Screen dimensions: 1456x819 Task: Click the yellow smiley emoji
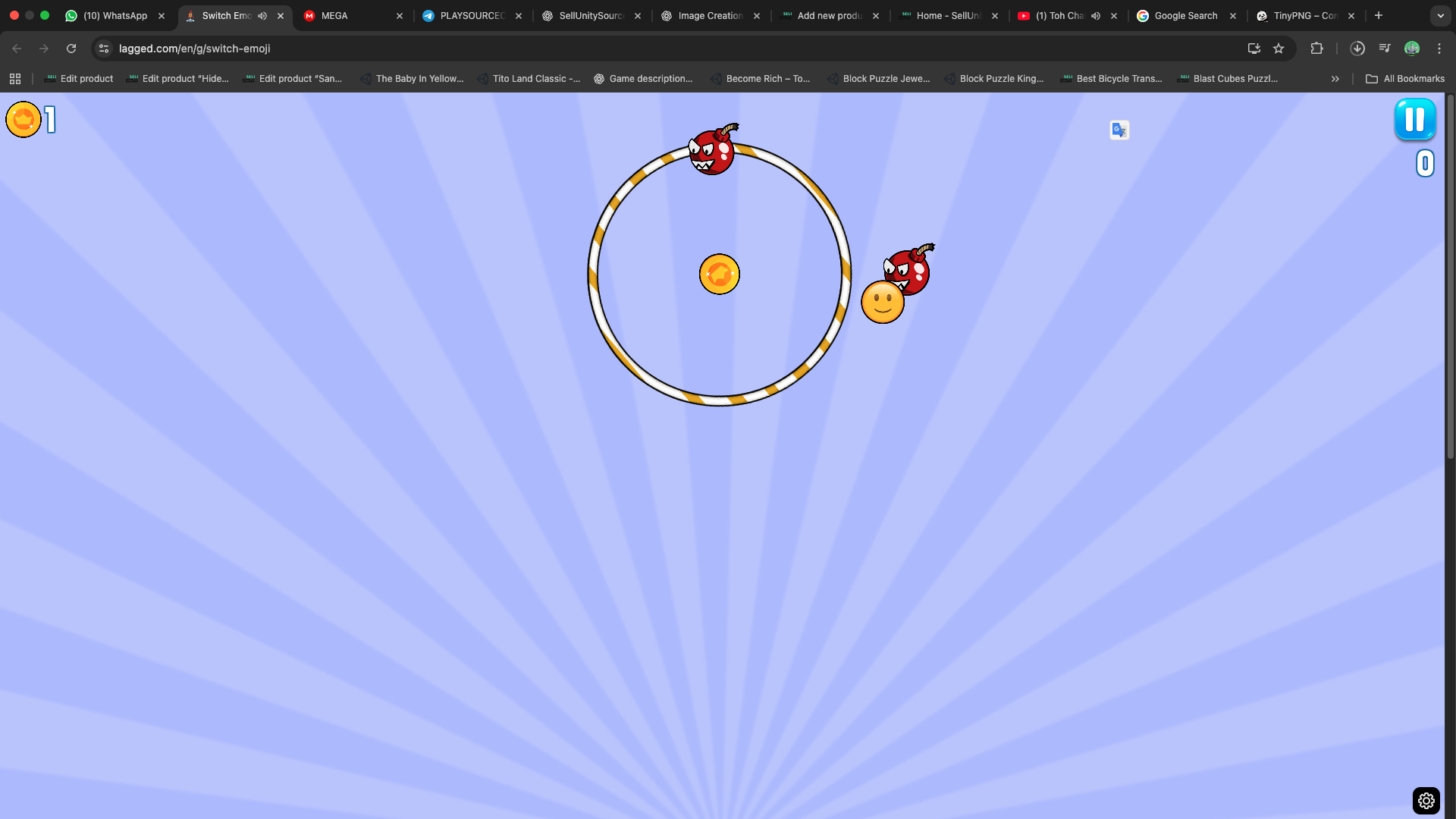882,303
